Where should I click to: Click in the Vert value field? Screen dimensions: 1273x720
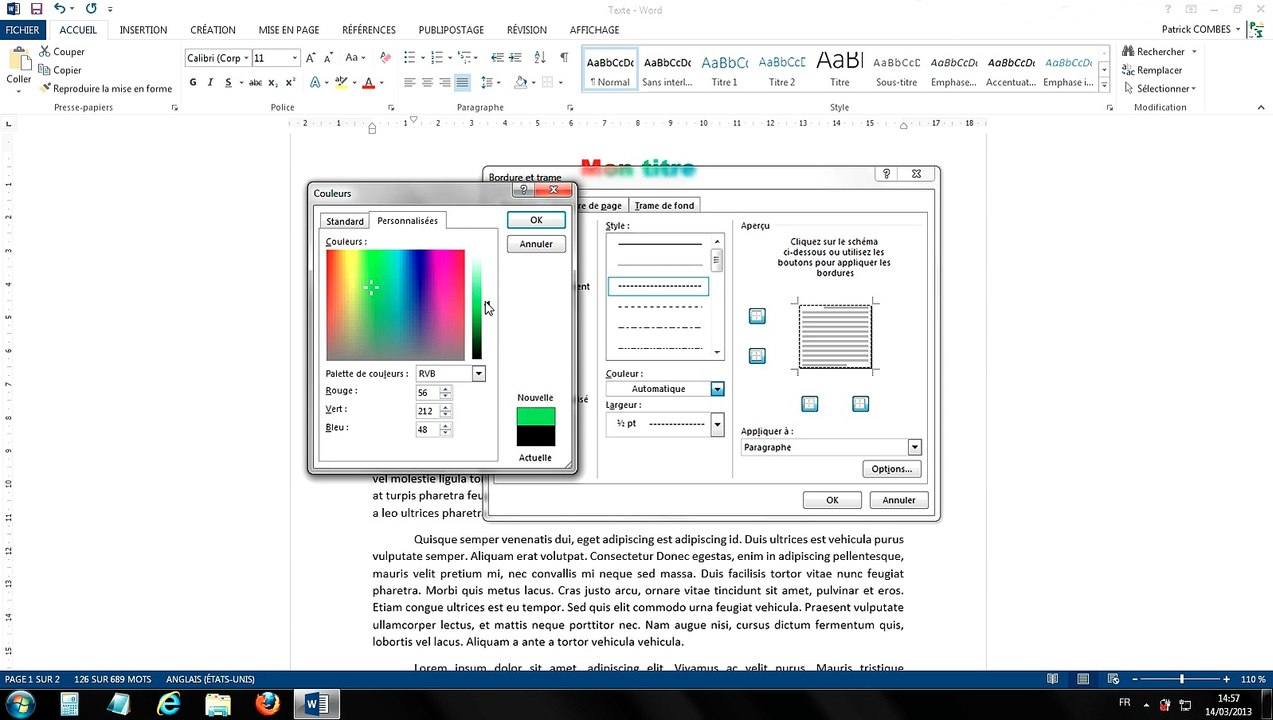click(x=427, y=411)
